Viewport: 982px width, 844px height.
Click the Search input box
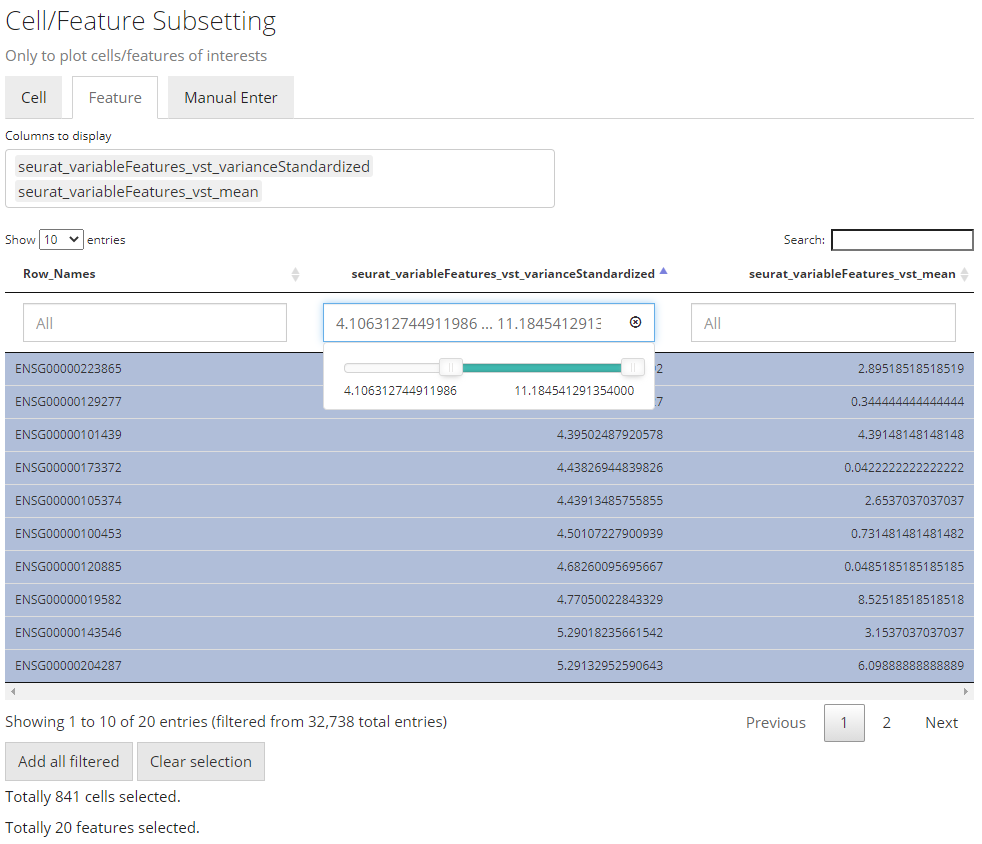point(901,240)
